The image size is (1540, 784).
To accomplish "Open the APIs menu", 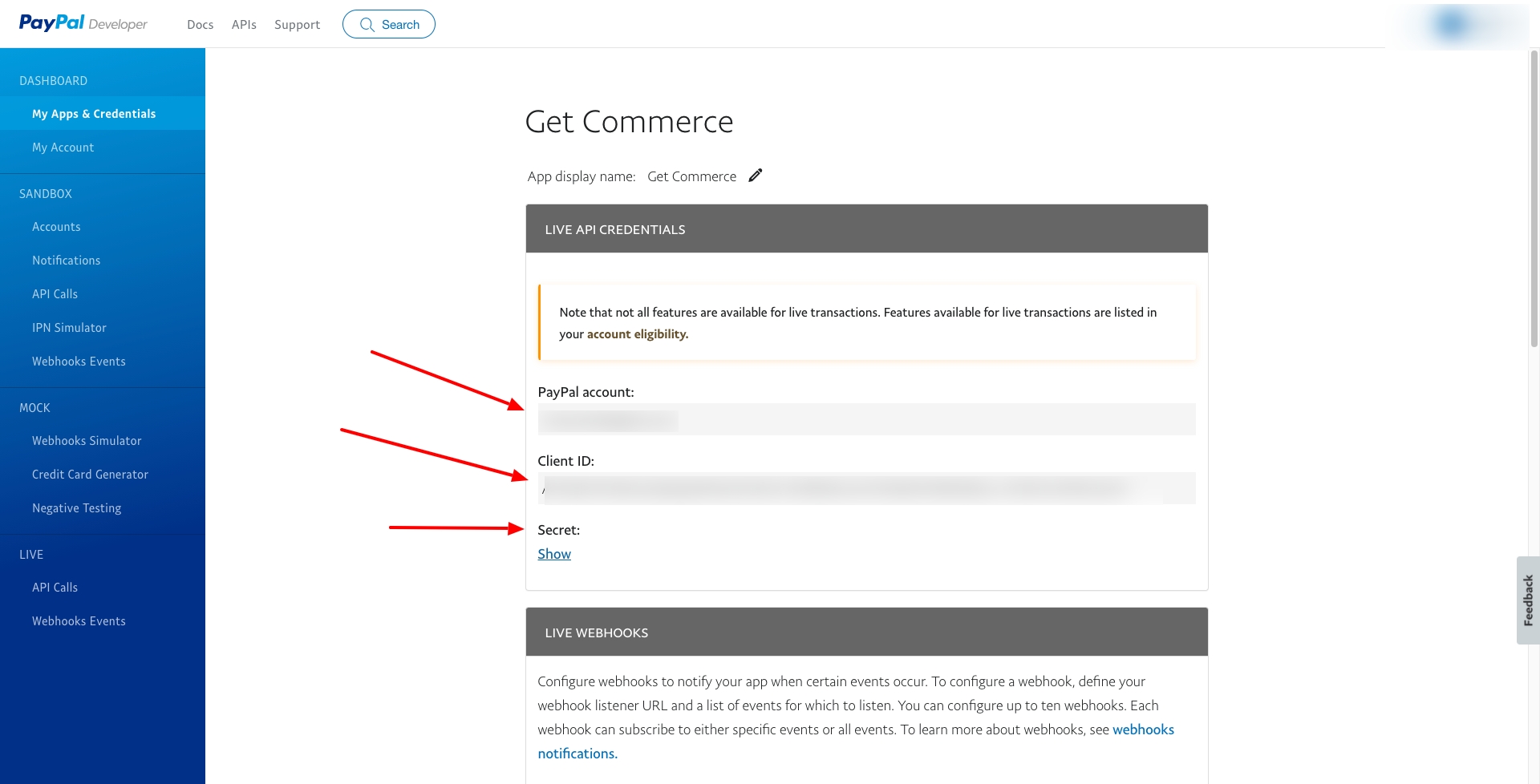I will (x=244, y=25).
